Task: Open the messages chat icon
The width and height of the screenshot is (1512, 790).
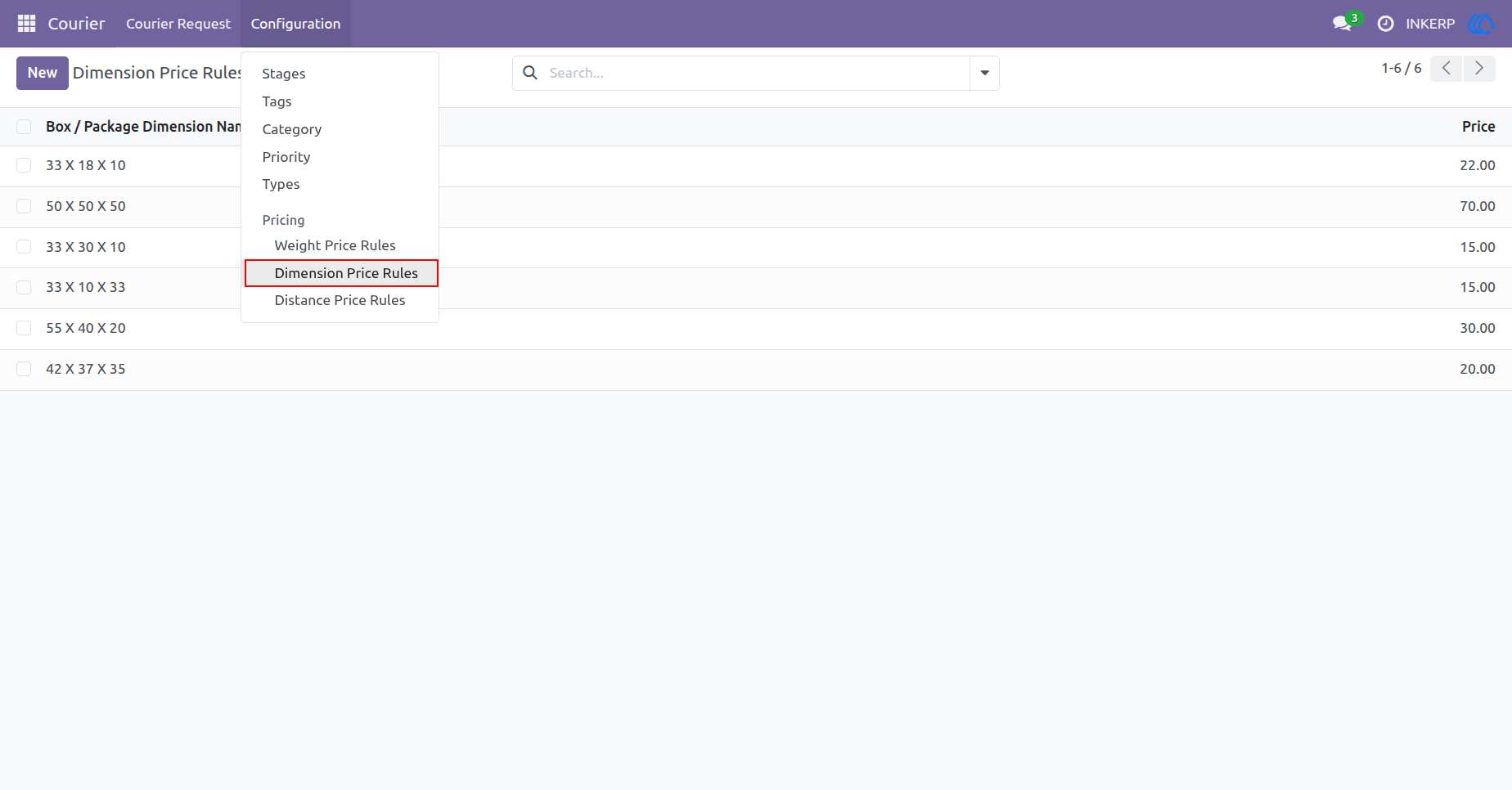Action: (1342, 24)
